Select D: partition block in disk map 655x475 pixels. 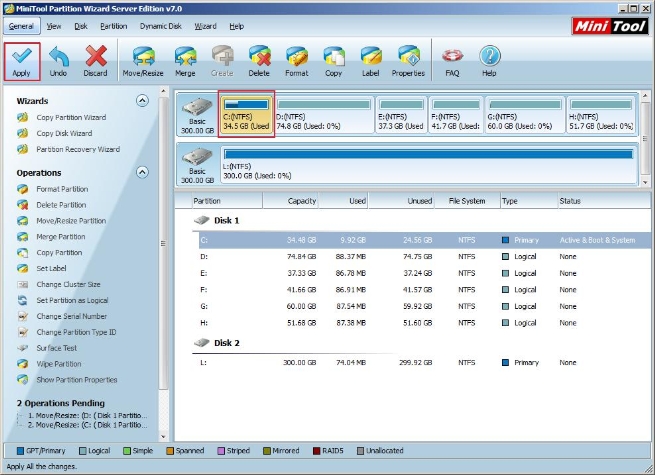(324, 115)
